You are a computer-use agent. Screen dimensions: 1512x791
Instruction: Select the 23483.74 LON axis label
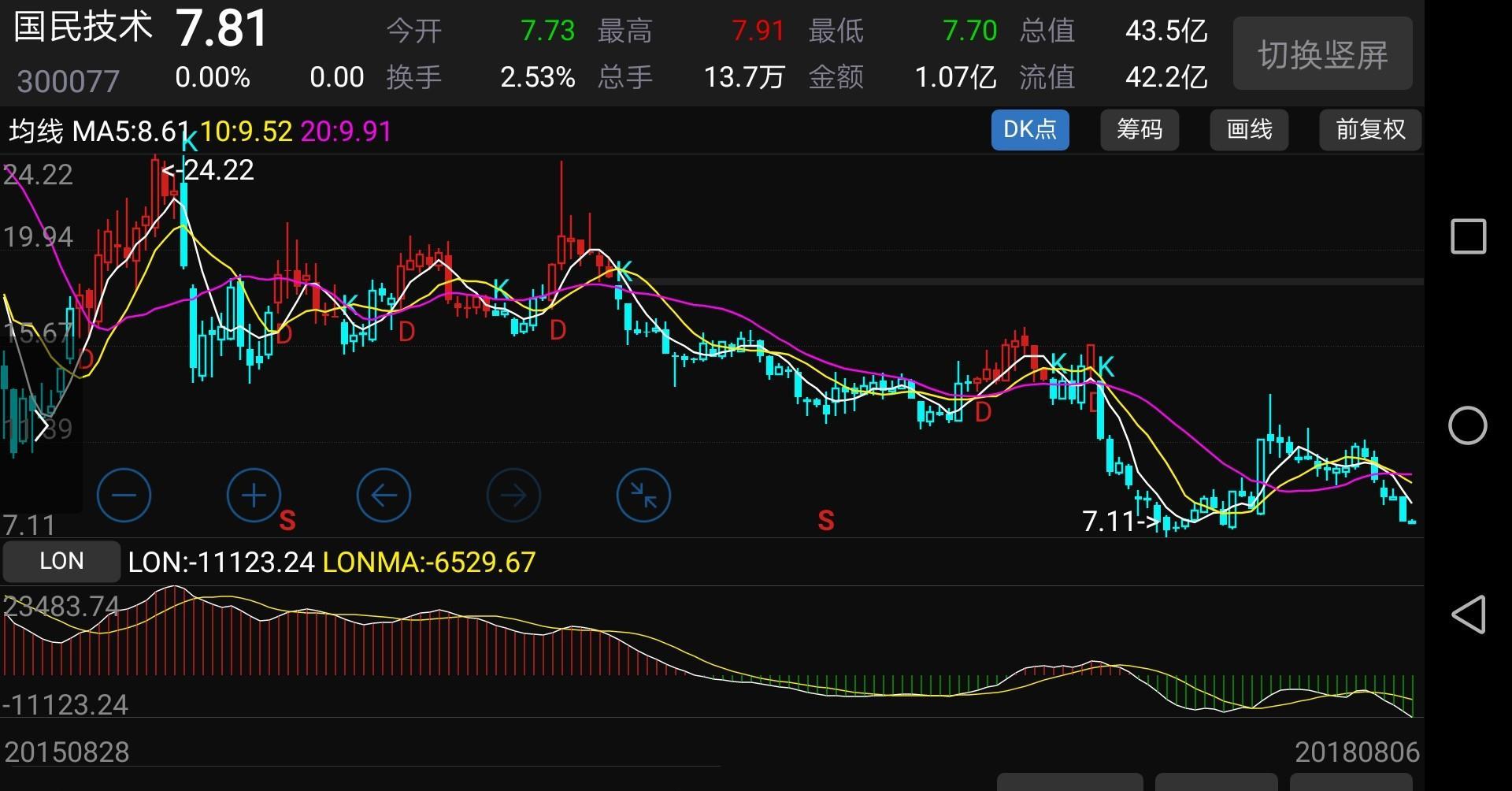(x=61, y=607)
